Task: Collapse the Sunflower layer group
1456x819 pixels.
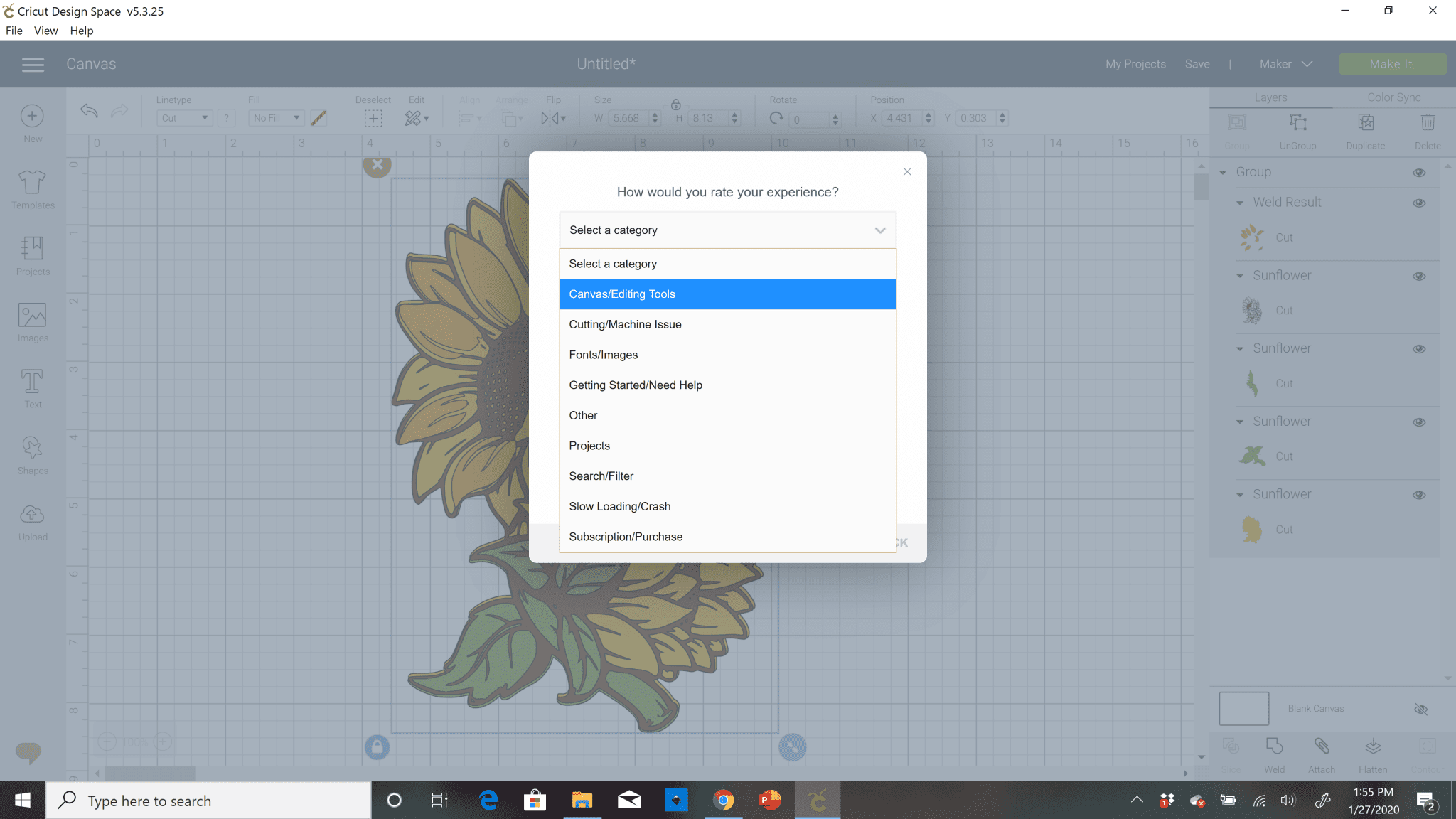Action: point(1241,275)
